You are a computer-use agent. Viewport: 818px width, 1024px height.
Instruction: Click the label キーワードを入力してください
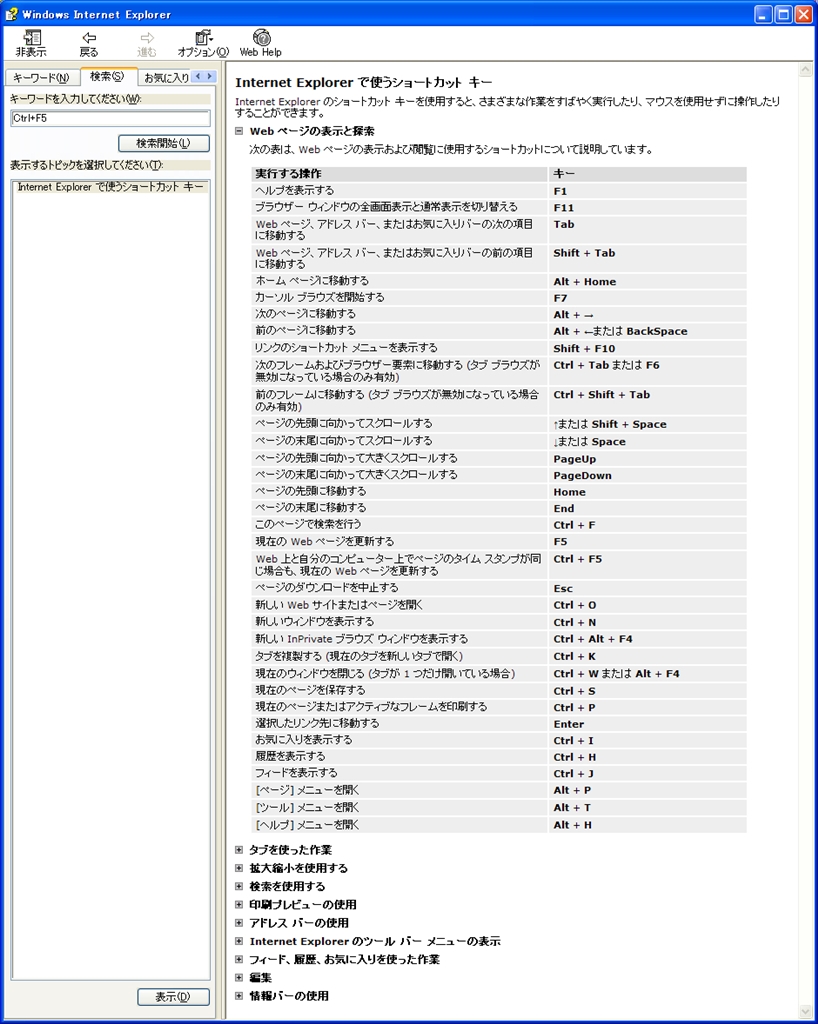point(76,99)
